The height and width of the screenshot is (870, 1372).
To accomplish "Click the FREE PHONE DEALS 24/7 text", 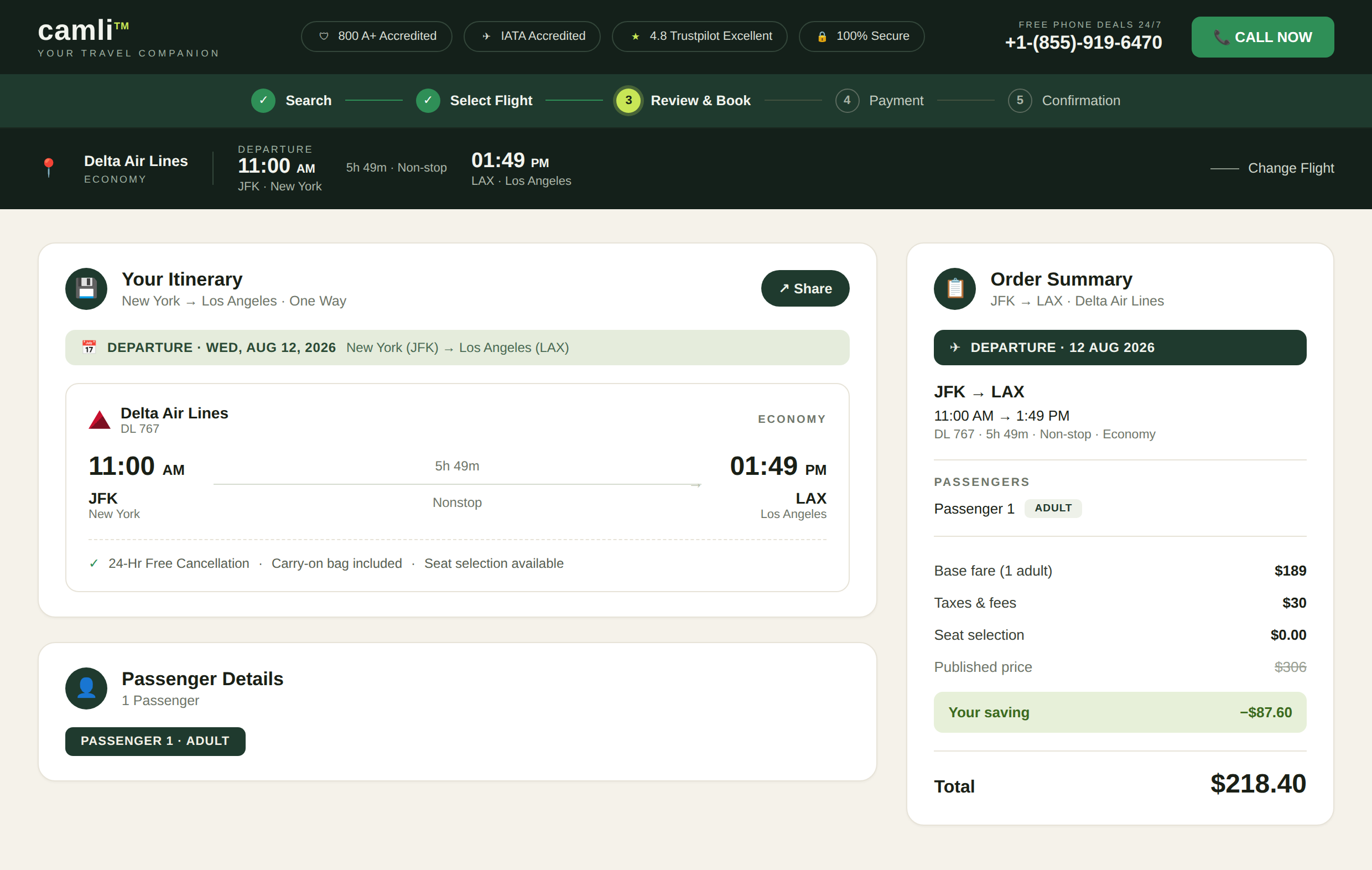I will tap(1090, 24).
